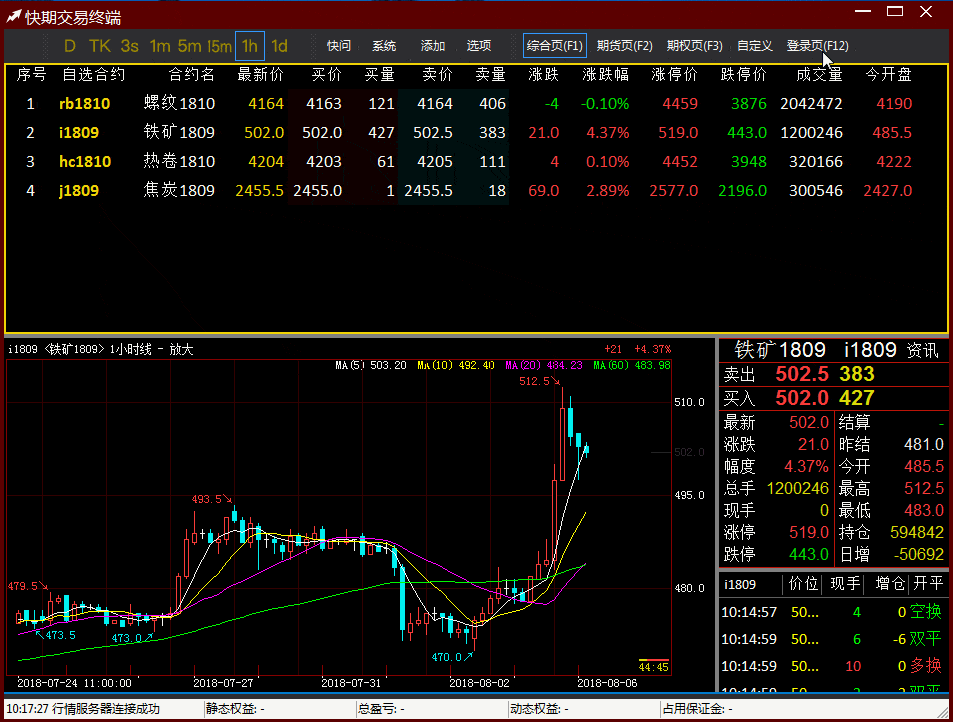Select the rb1810 contract row

click(x=85, y=104)
